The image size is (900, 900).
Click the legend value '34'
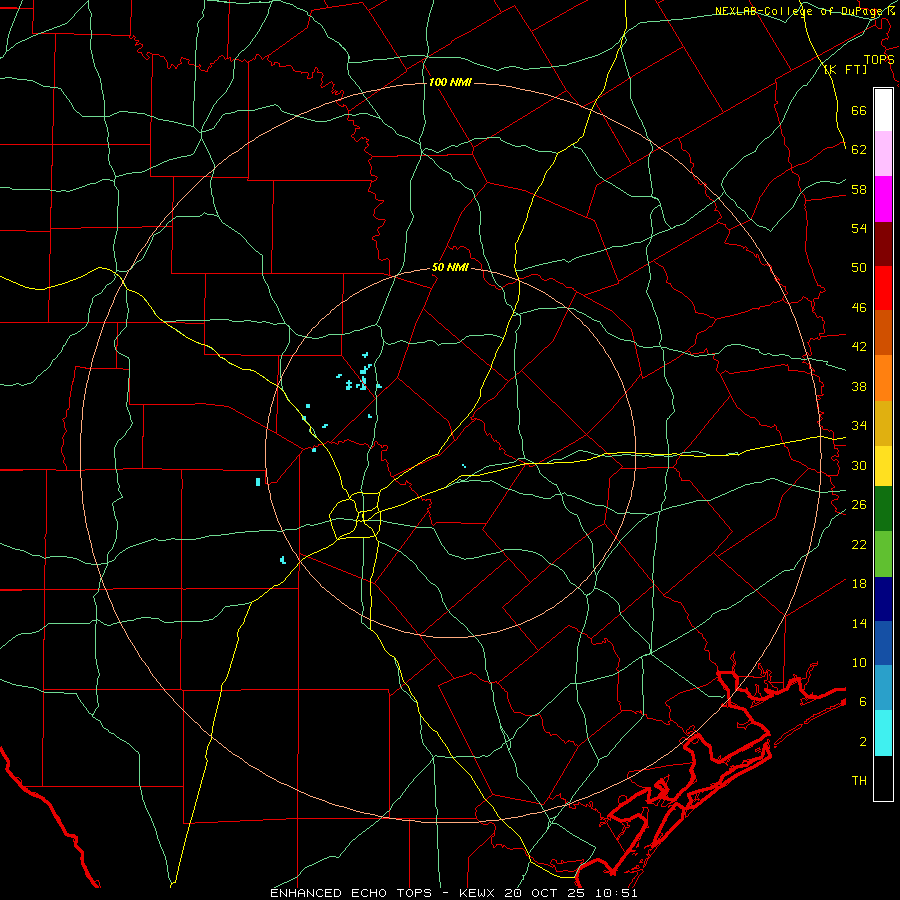coord(859,425)
